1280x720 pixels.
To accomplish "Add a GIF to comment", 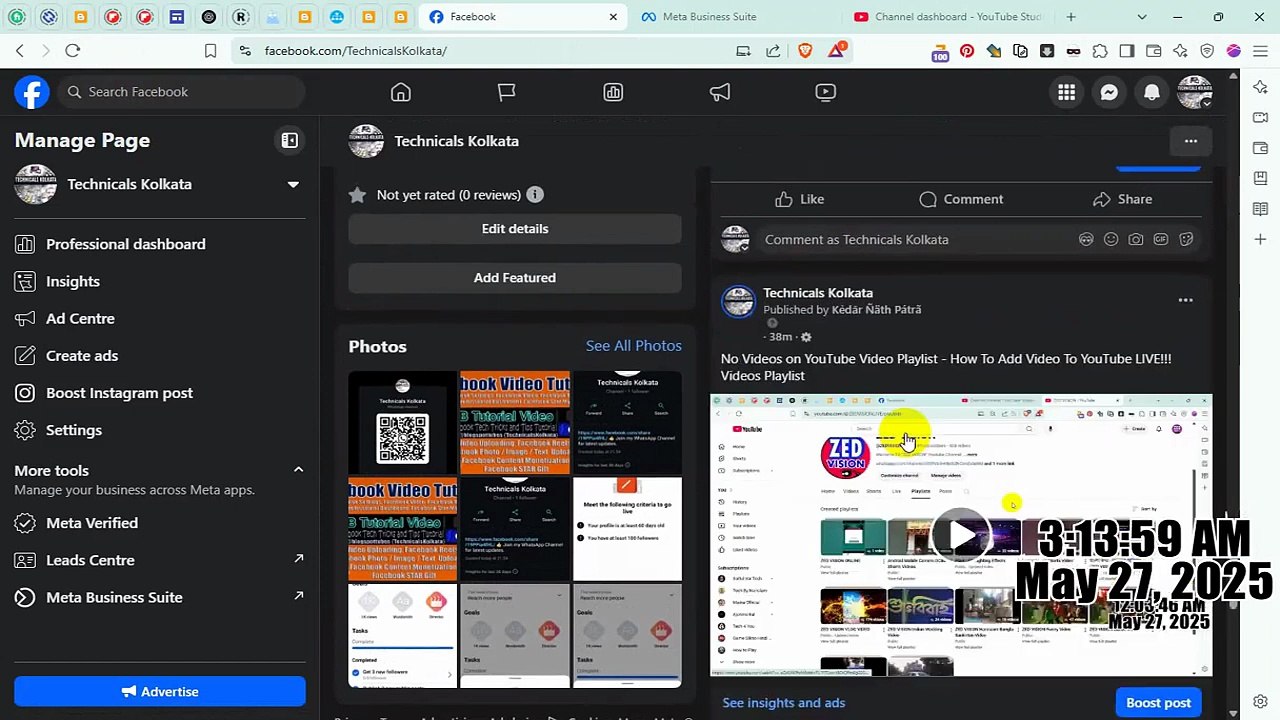I will tap(1161, 240).
